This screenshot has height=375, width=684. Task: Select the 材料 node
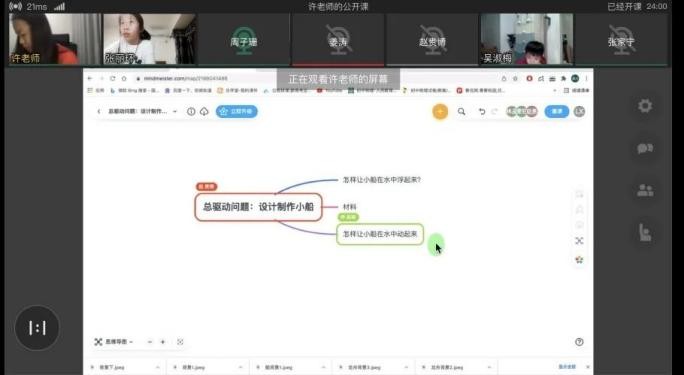click(350, 207)
